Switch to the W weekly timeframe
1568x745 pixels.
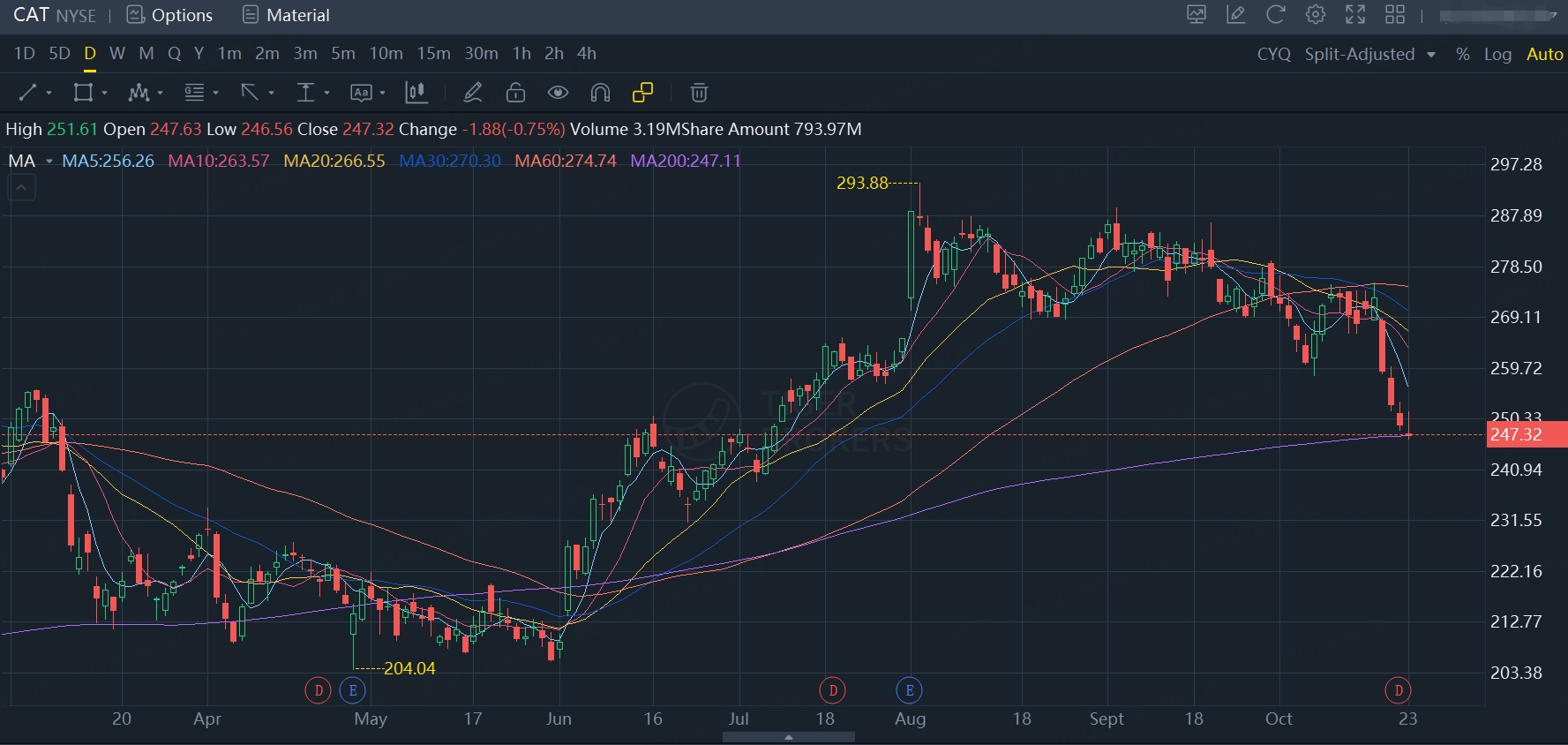[116, 54]
